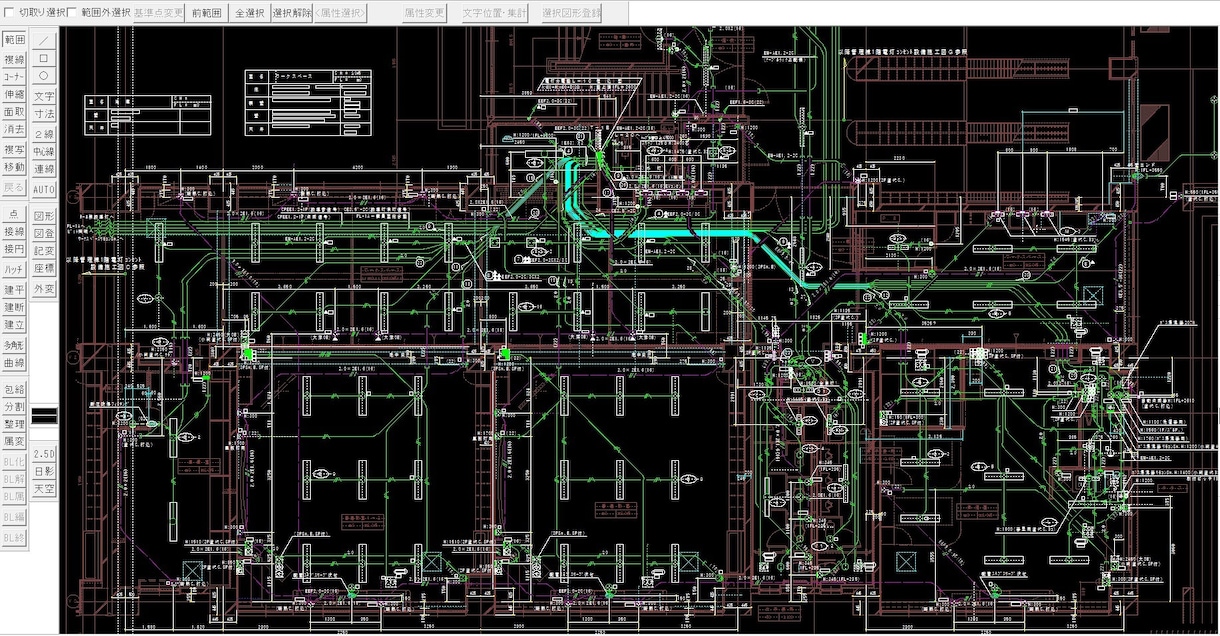Select the 消去 (erase) tool
1220x636 pixels.
pos(14,131)
